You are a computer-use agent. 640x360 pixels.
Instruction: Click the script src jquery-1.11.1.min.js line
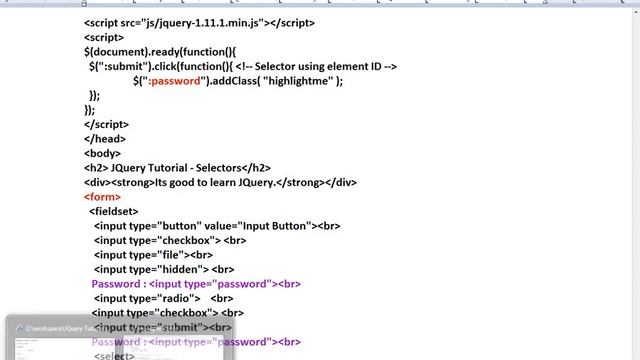pos(199,23)
